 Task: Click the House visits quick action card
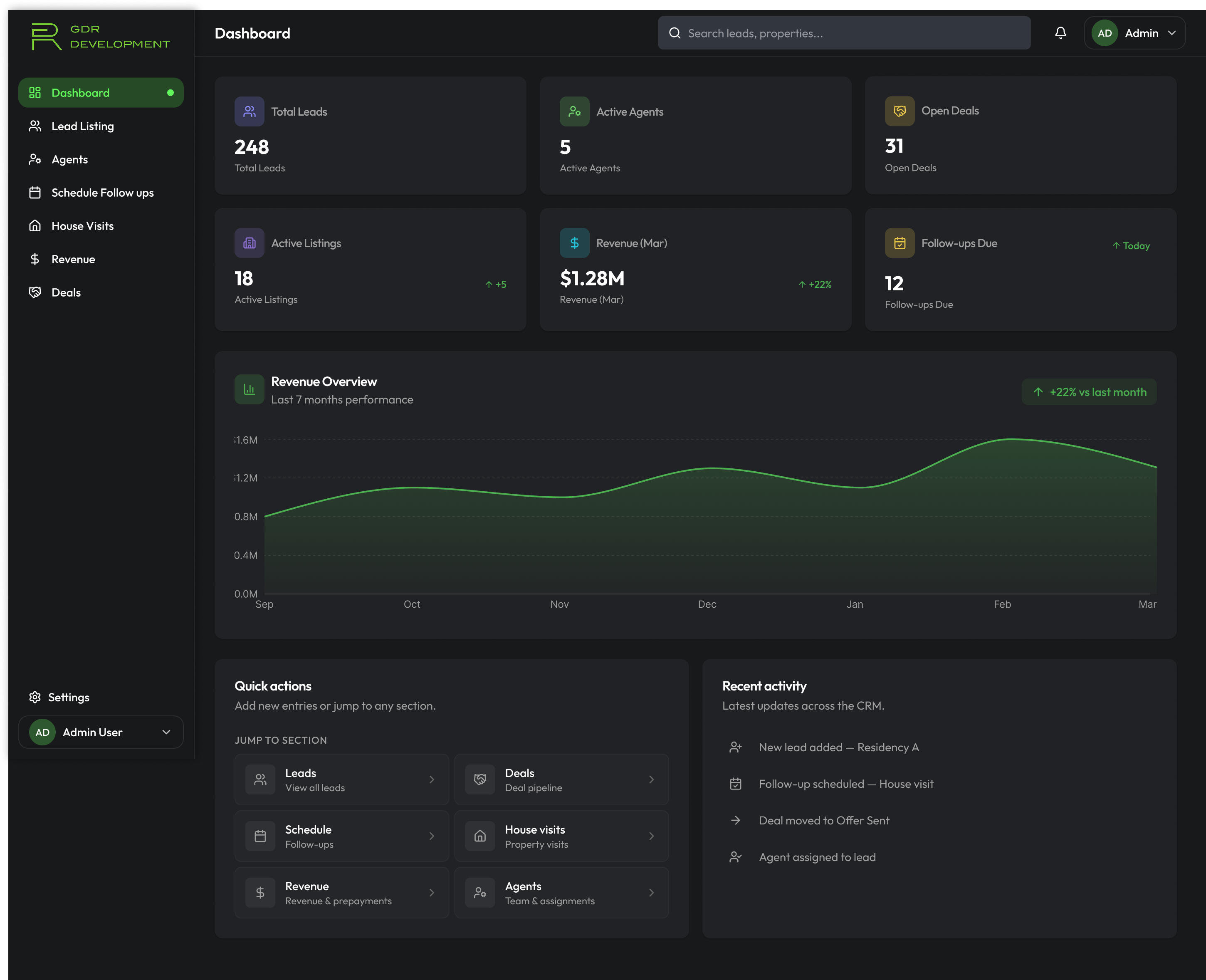[561, 836]
